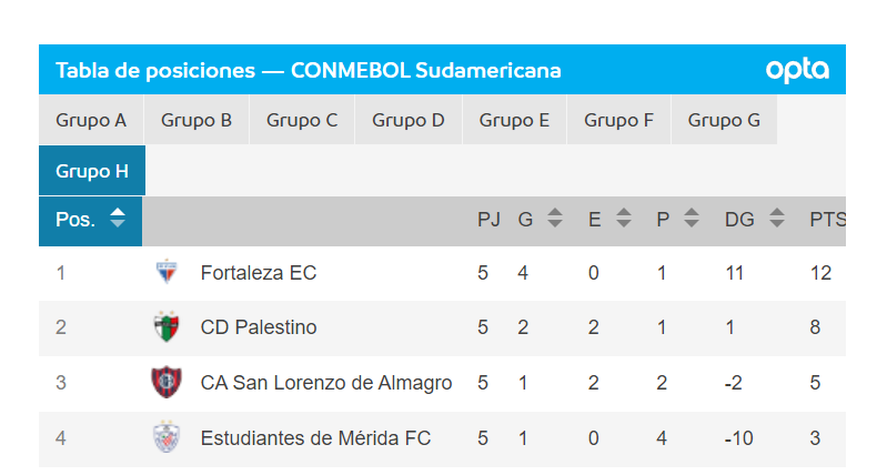
Task: Switch to the Grupo A tab
Action: (91, 121)
